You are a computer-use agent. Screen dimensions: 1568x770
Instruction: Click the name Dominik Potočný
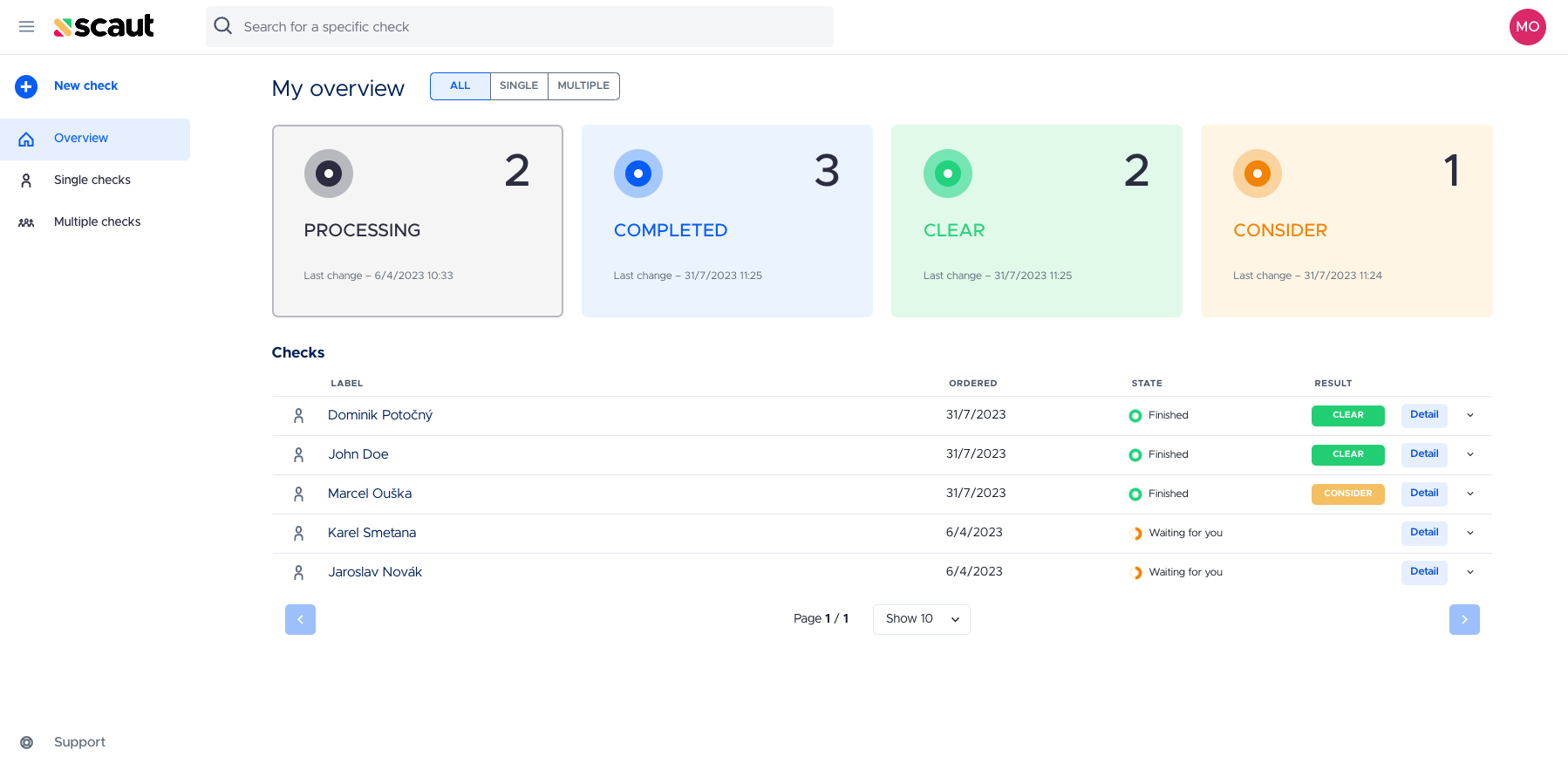tap(380, 415)
